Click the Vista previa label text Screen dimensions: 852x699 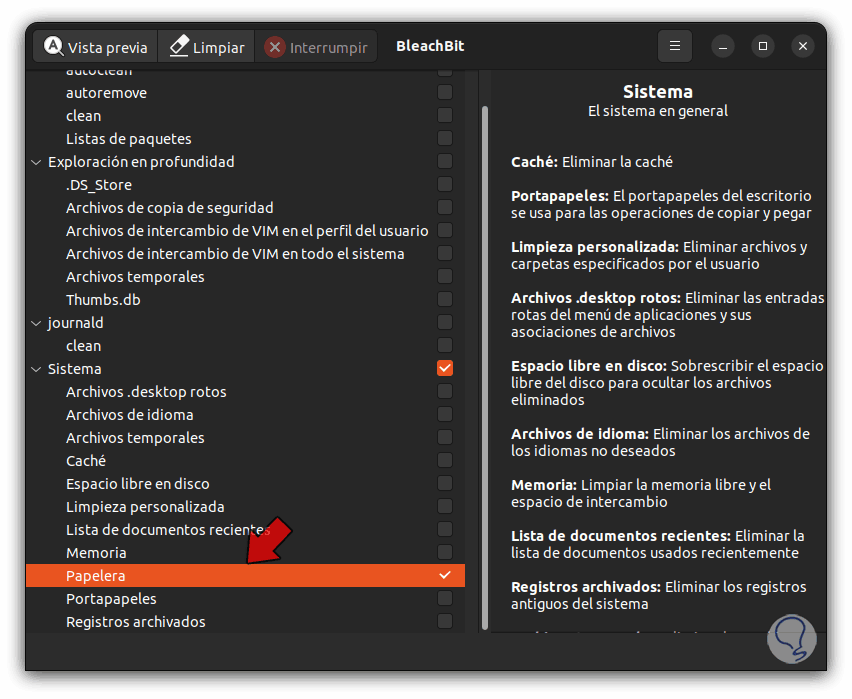[108, 48]
